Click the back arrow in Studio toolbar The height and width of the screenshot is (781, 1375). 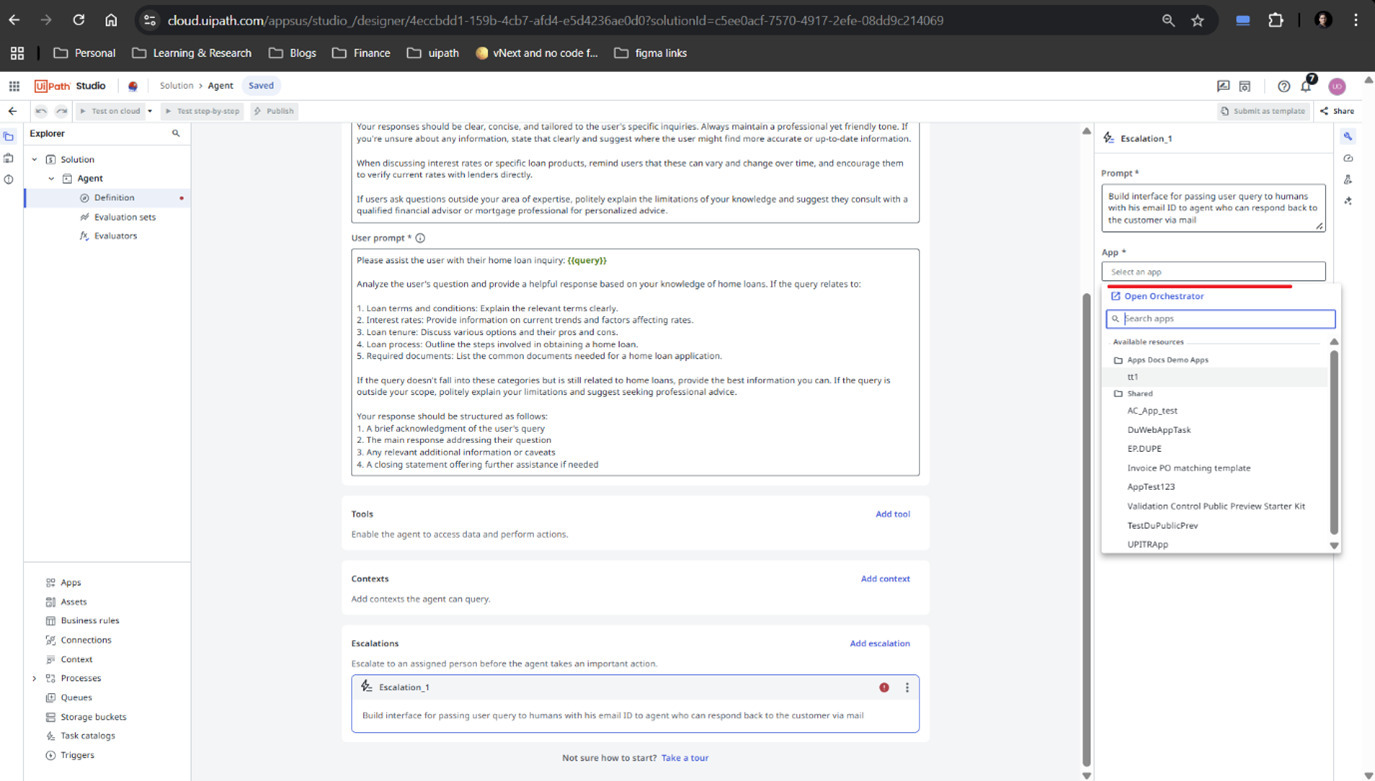point(12,111)
